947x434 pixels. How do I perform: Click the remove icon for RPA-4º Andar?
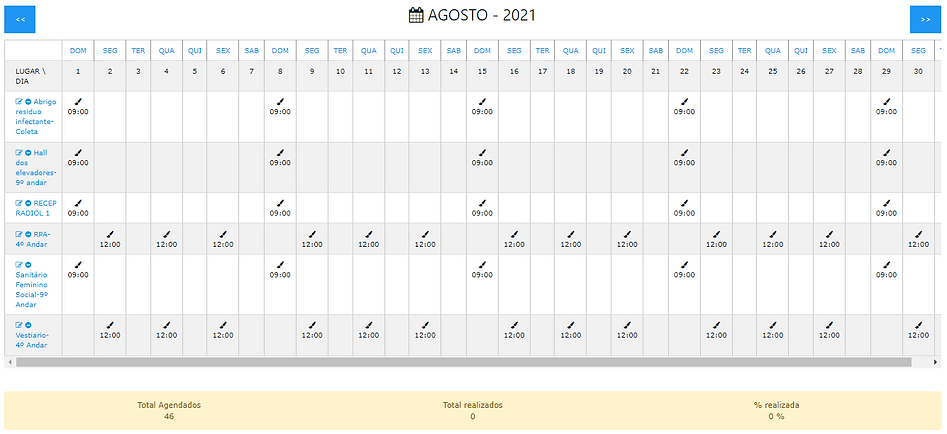28,234
